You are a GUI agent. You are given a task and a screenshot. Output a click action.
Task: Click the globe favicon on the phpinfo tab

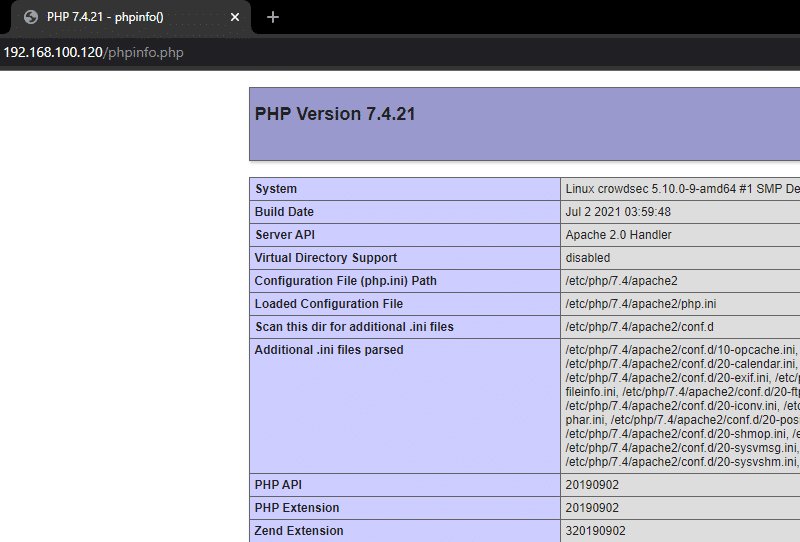pyautogui.click(x=31, y=17)
